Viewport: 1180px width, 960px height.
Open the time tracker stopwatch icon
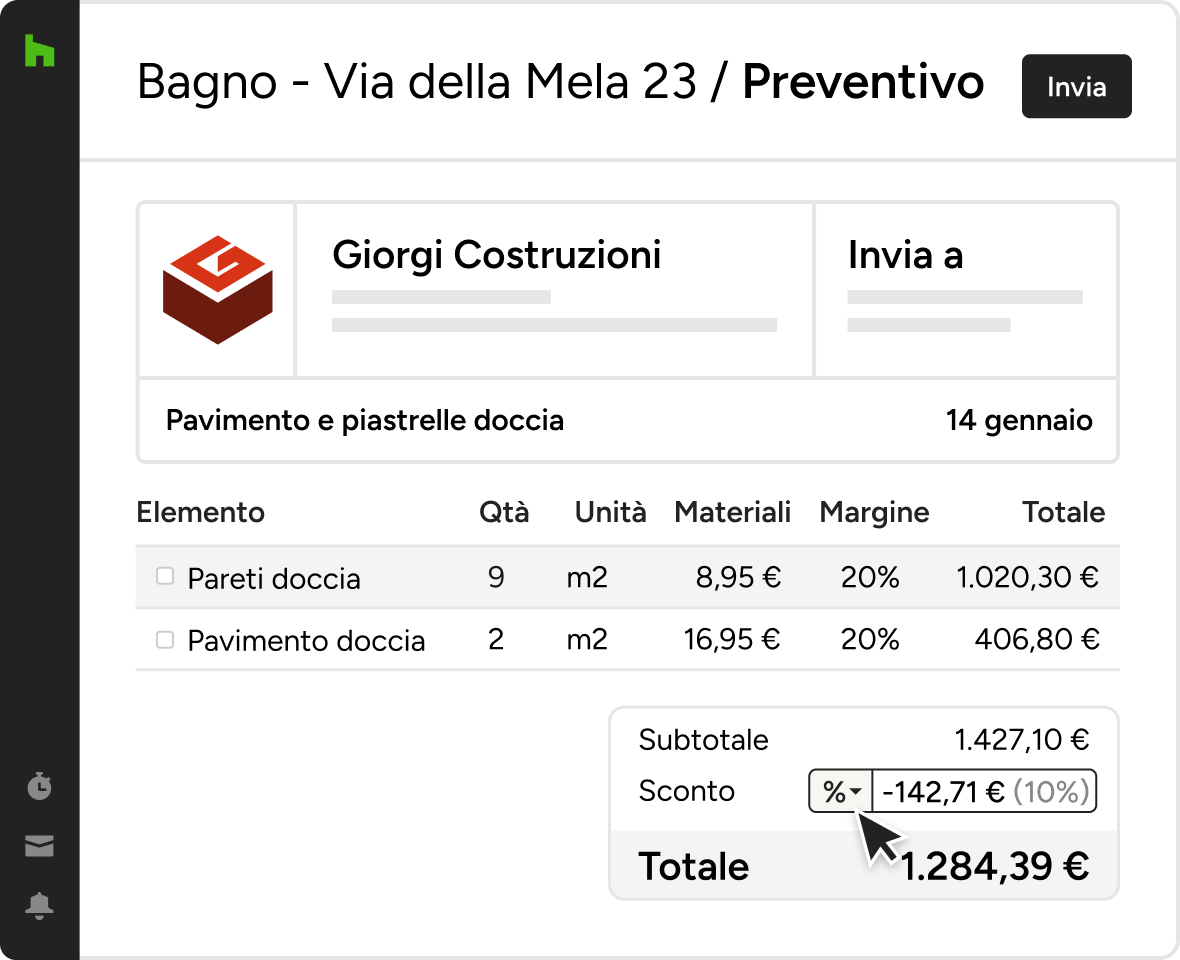point(39,785)
